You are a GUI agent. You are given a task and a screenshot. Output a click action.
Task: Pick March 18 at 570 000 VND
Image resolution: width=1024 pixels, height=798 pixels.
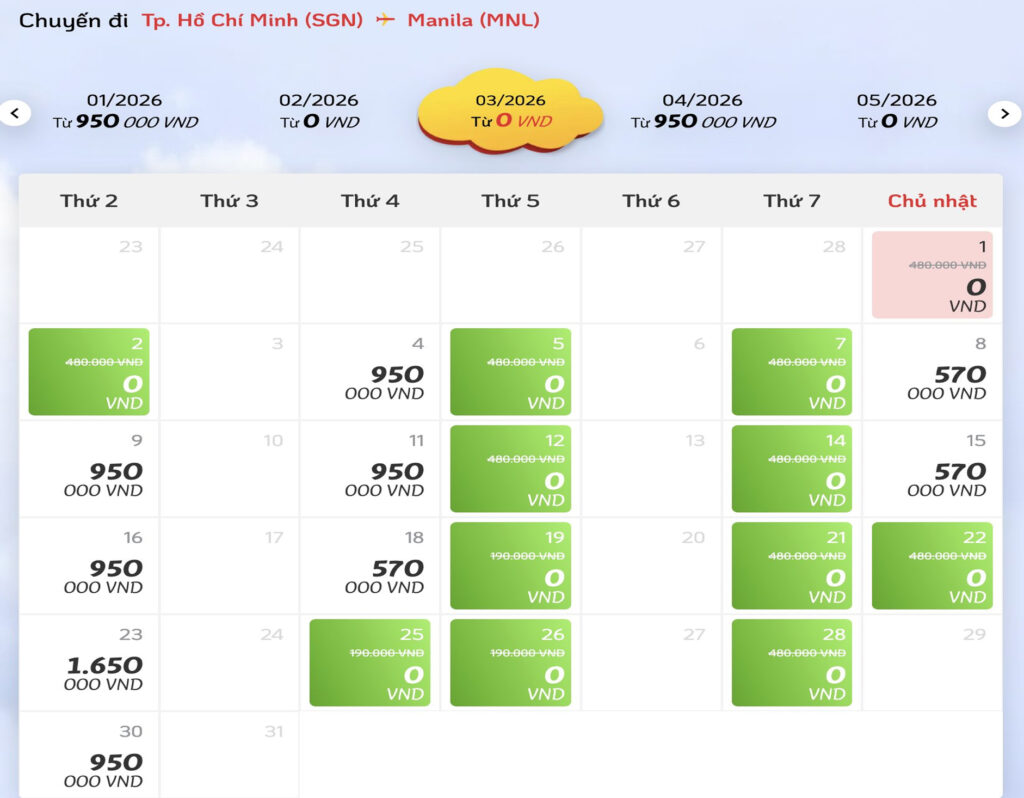[370, 566]
